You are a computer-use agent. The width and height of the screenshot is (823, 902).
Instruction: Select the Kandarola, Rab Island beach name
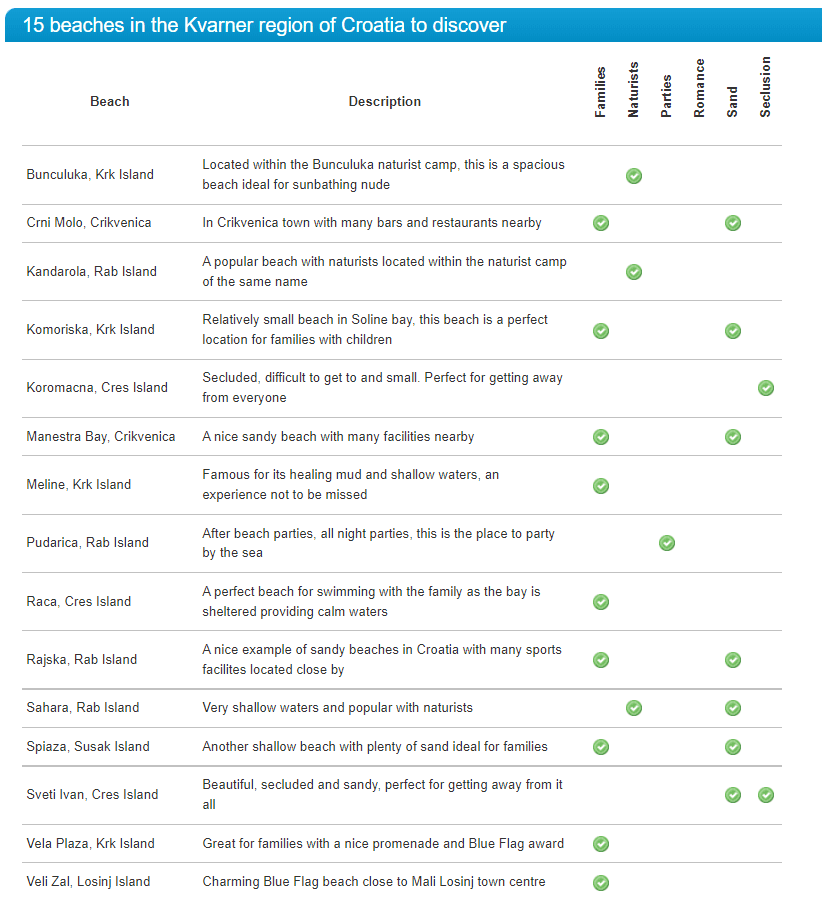click(91, 272)
